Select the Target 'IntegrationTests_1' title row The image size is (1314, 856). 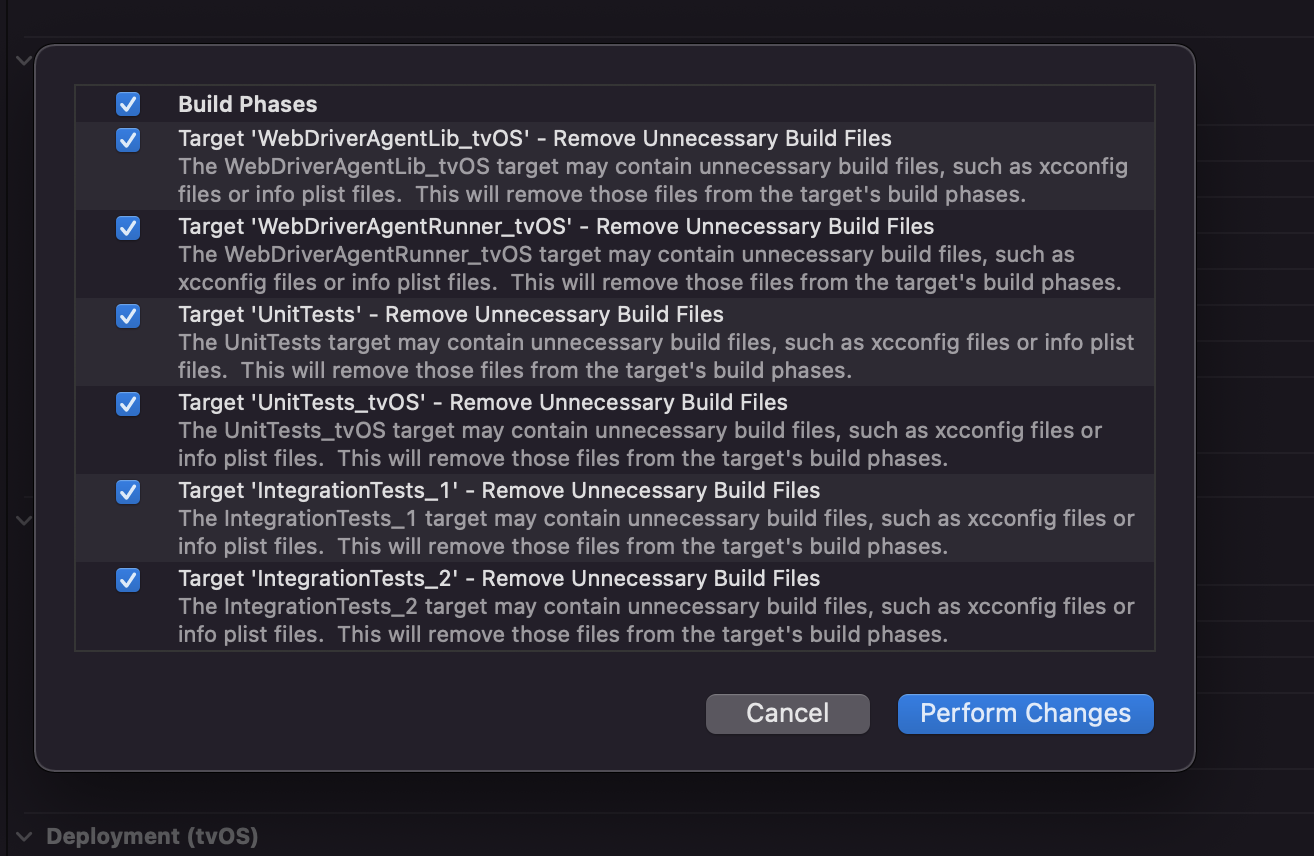coord(499,491)
